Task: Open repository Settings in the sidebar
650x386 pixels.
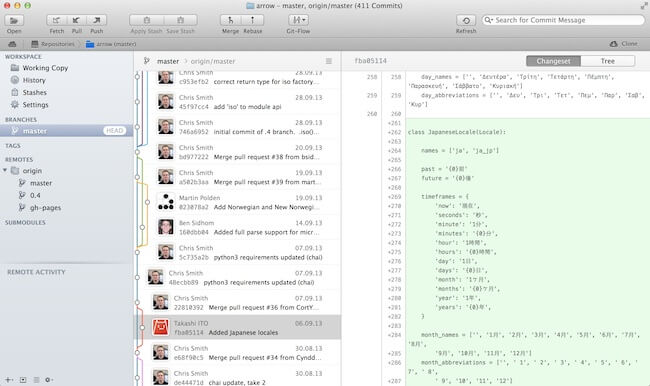Action: (x=66, y=104)
